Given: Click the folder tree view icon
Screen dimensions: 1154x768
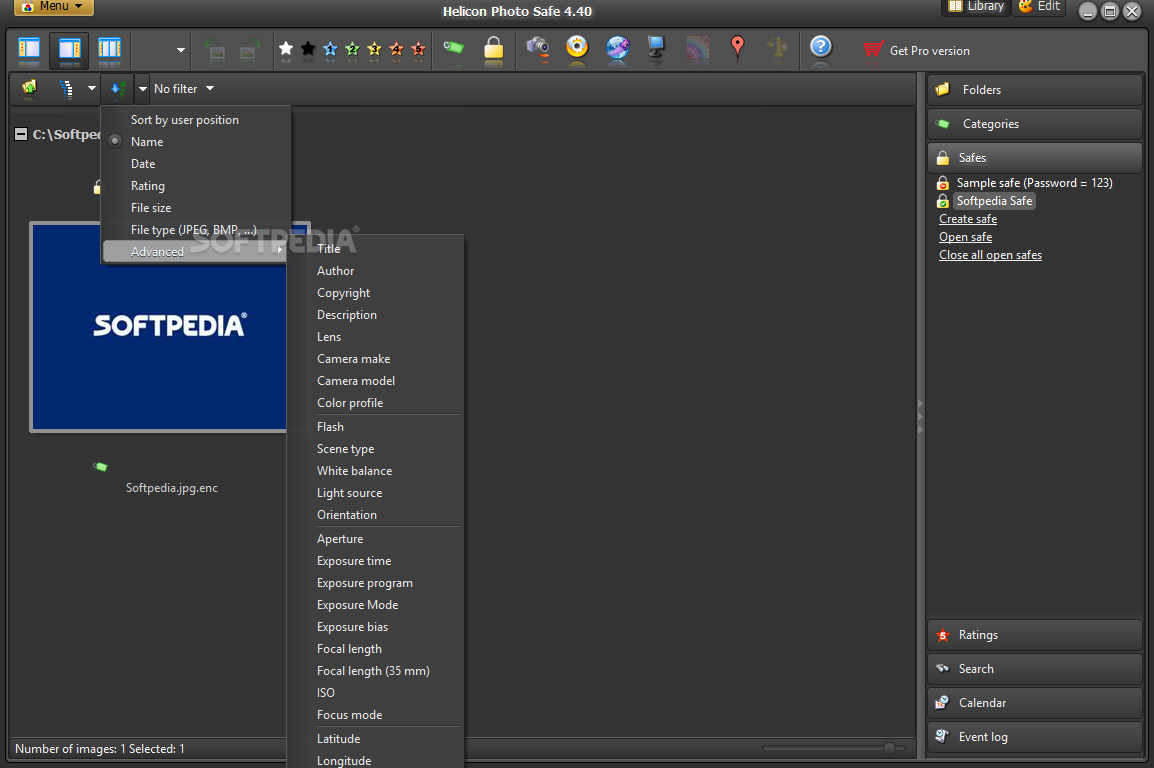Looking at the screenshot, I should coord(66,88).
